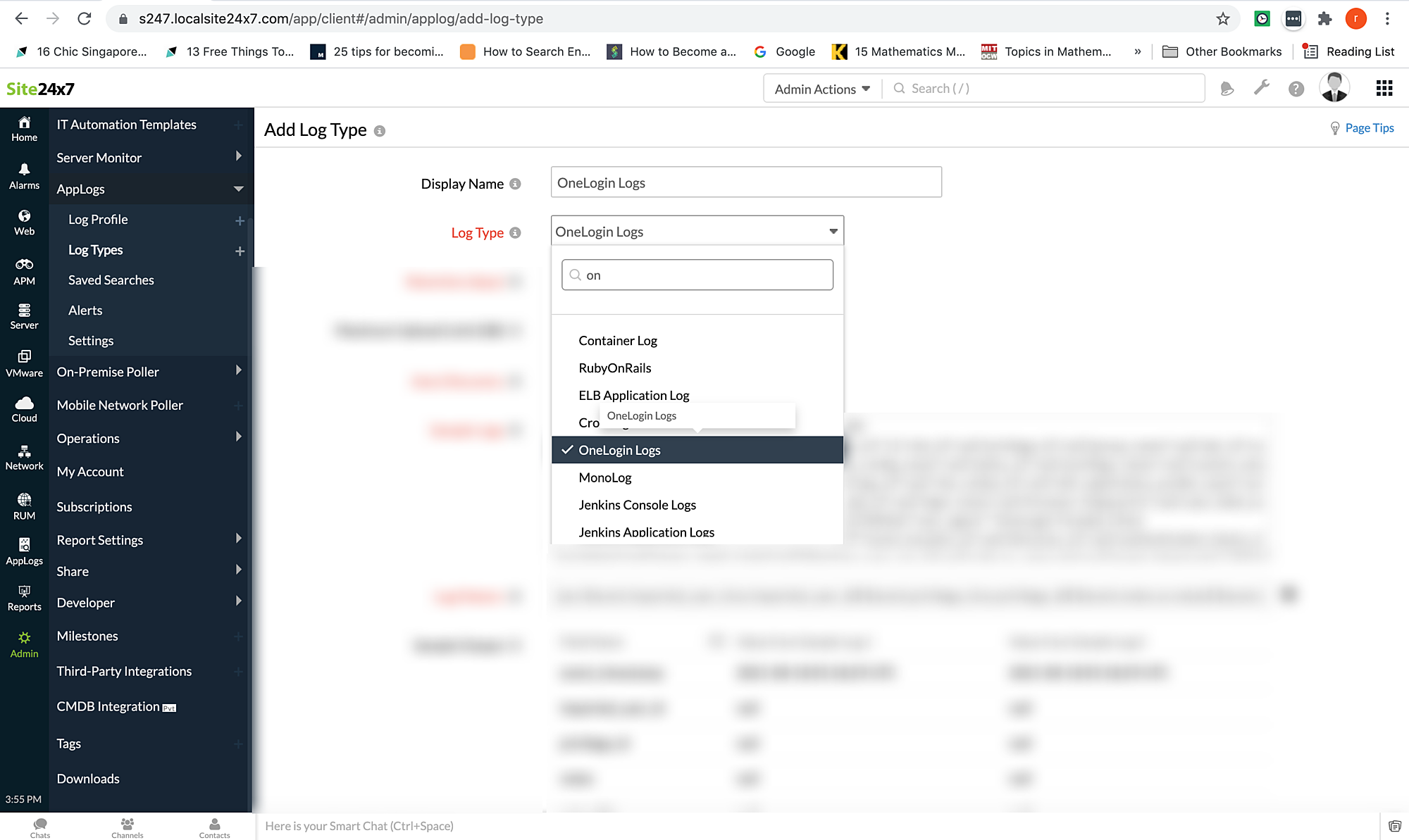Open Saved Searches in sidebar
This screenshot has width=1409, height=840.
pyautogui.click(x=111, y=280)
